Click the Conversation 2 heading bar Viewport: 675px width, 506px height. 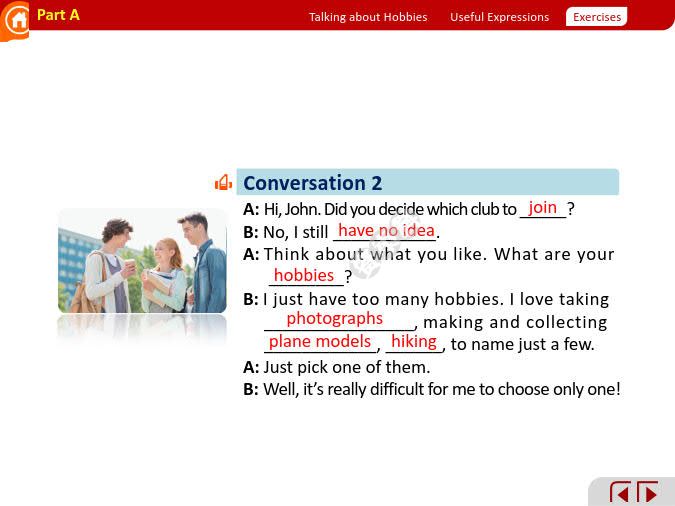[x=428, y=182]
